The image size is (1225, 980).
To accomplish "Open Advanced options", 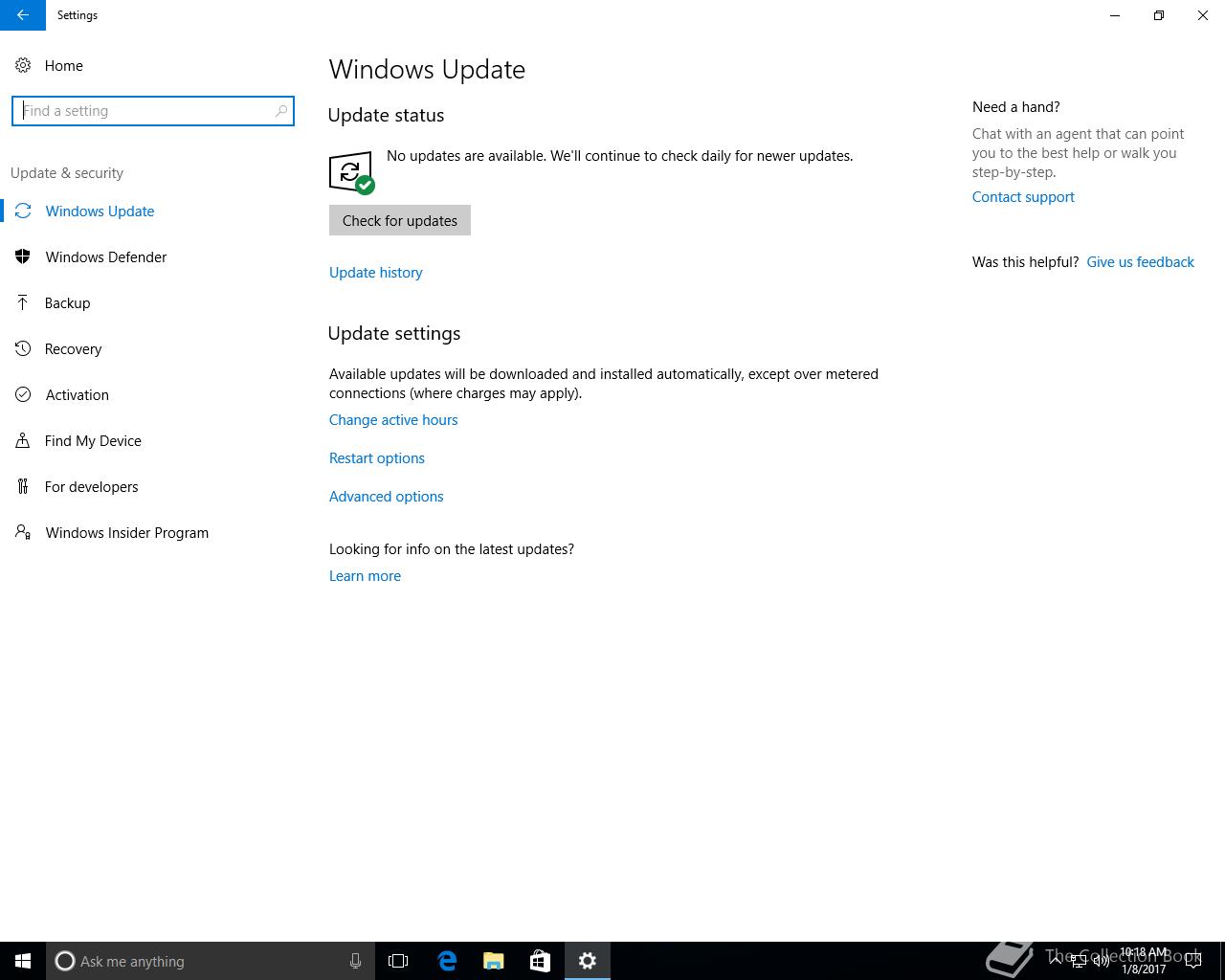I will (387, 497).
